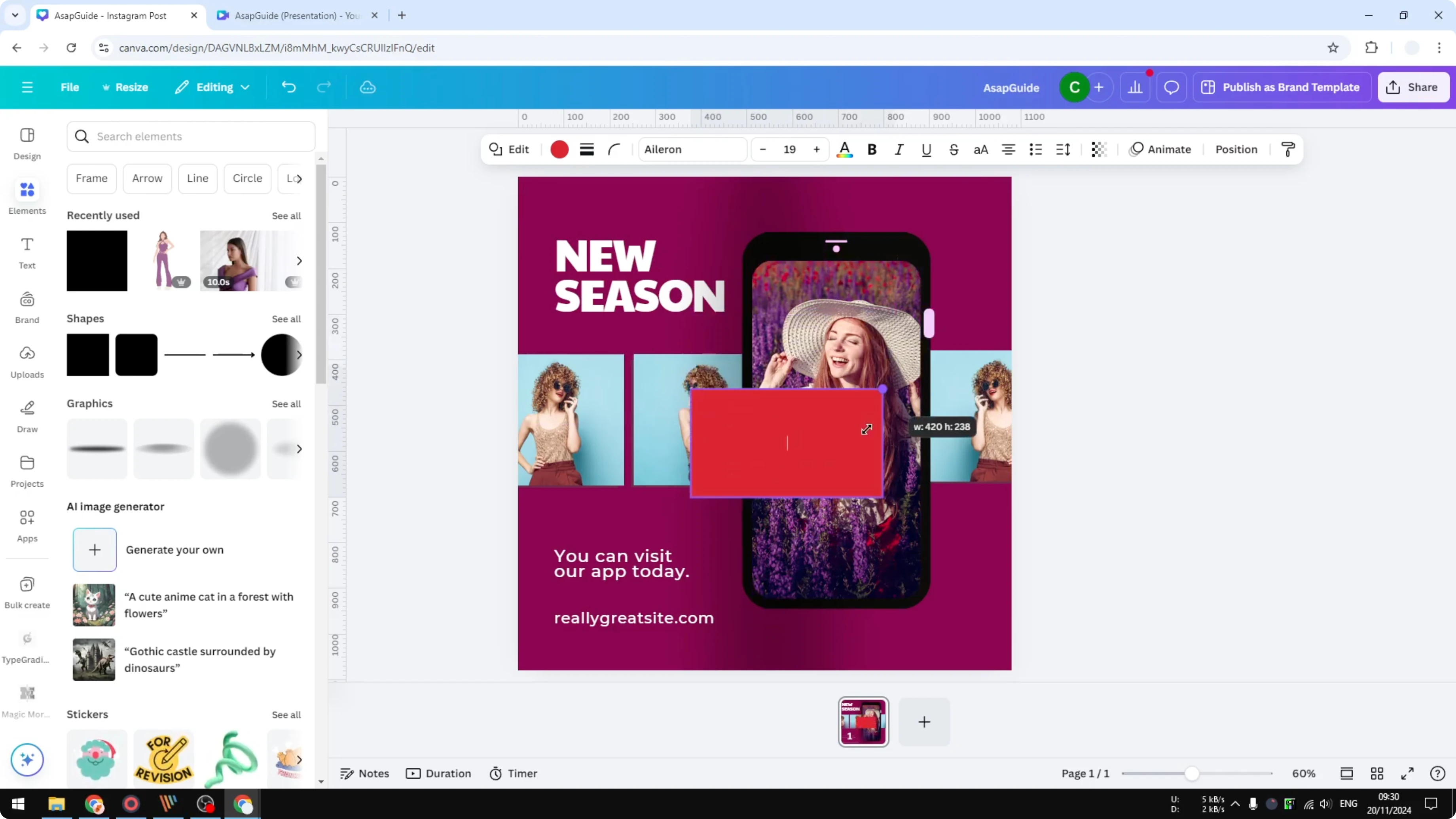1456x819 pixels.
Task: Click the Undo icon in the top bar
Action: pos(289,87)
